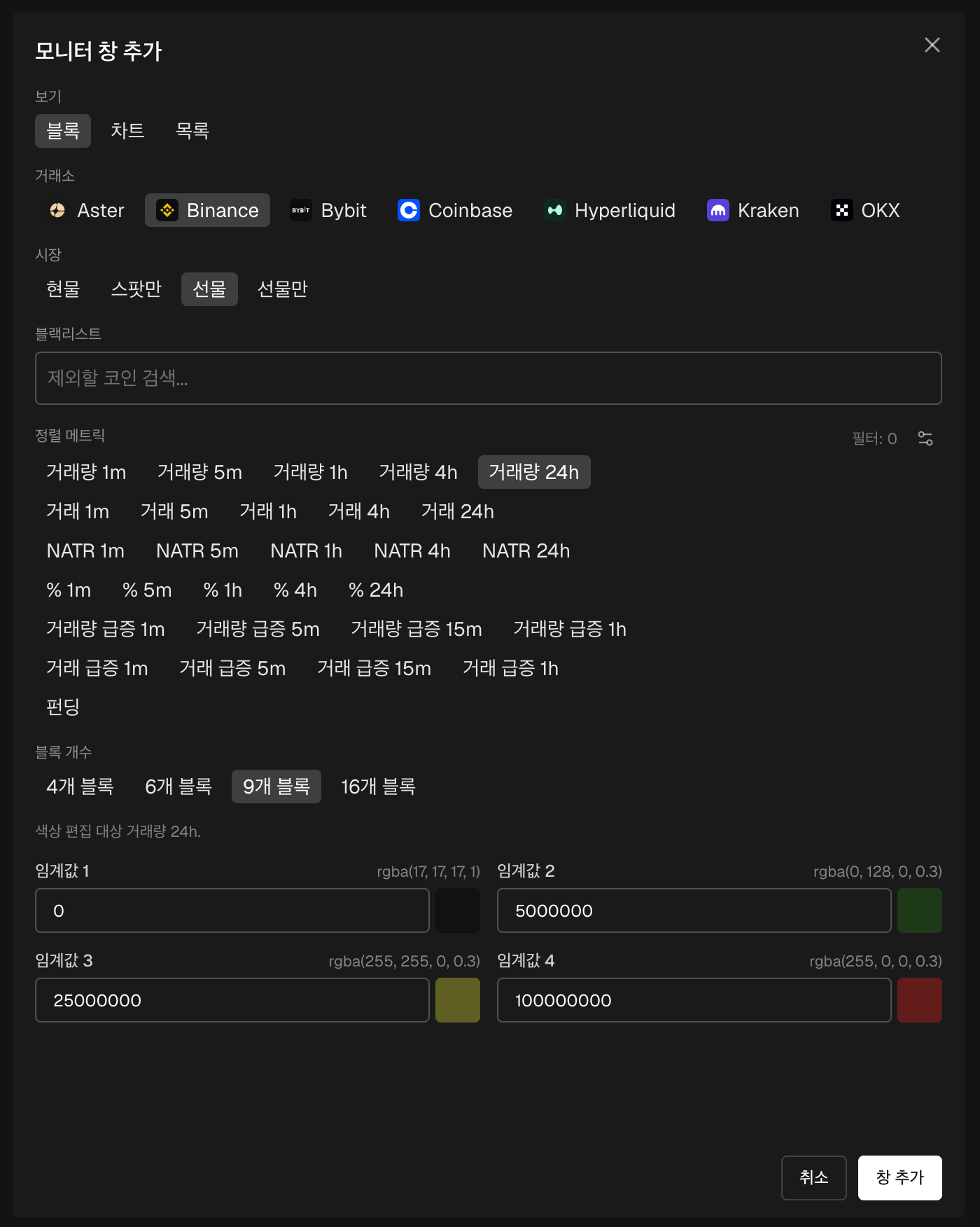Select the 선물만 market option
Image resolution: width=980 pixels, height=1227 pixels.
[283, 289]
